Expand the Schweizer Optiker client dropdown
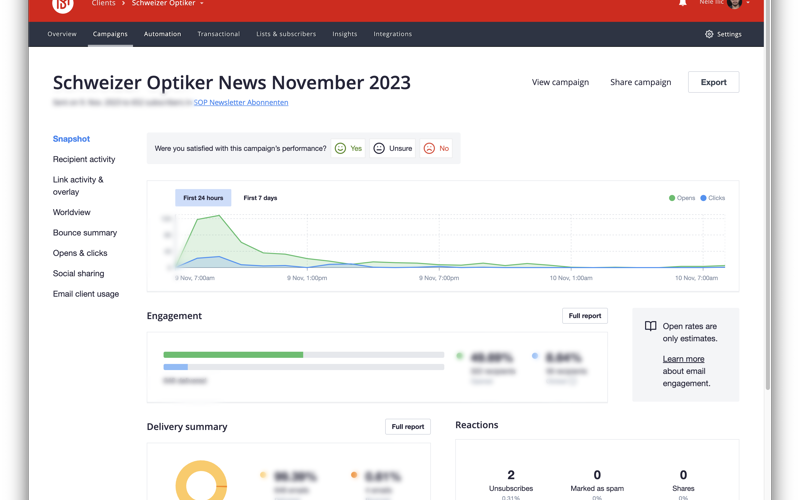The height and width of the screenshot is (500, 800). coord(202,4)
